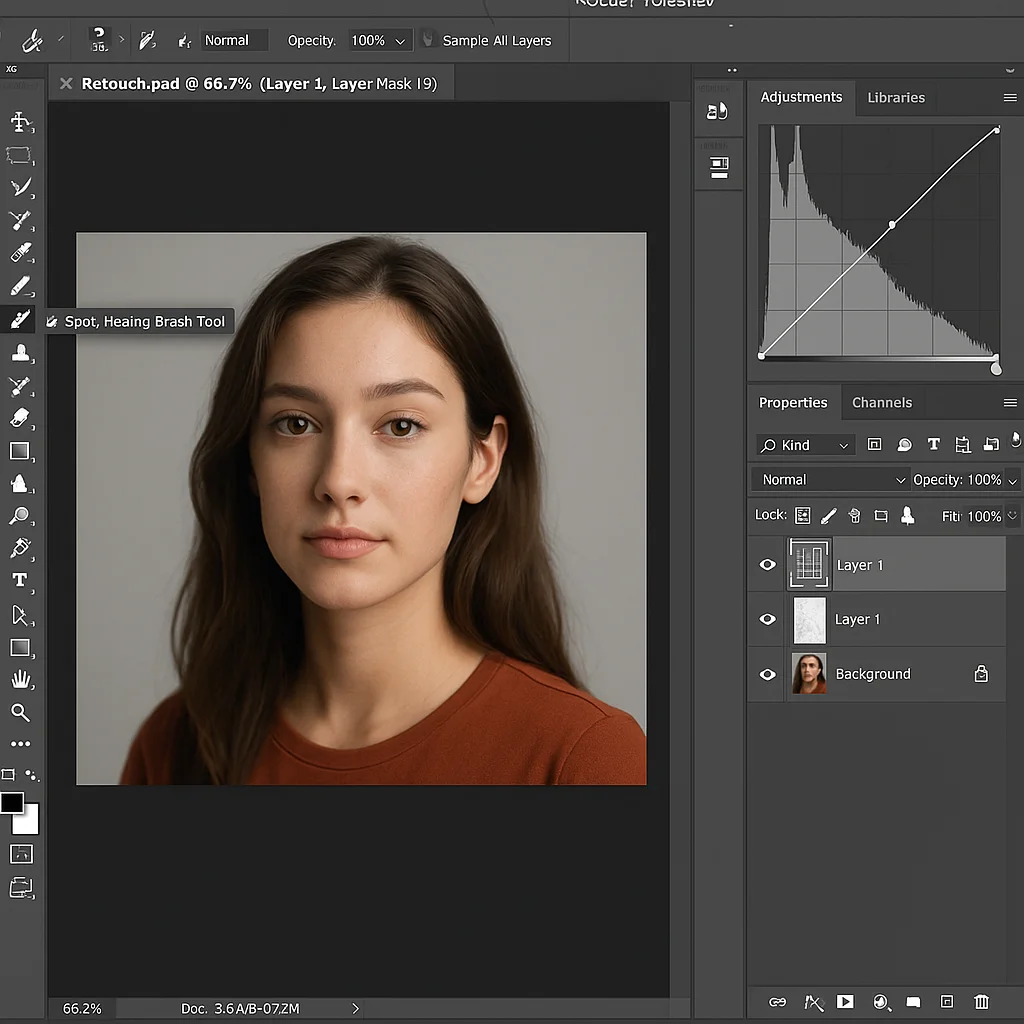The image size is (1024, 1024).
Task: Filter layers by type using T icon
Action: pyautogui.click(x=933, y=445)
